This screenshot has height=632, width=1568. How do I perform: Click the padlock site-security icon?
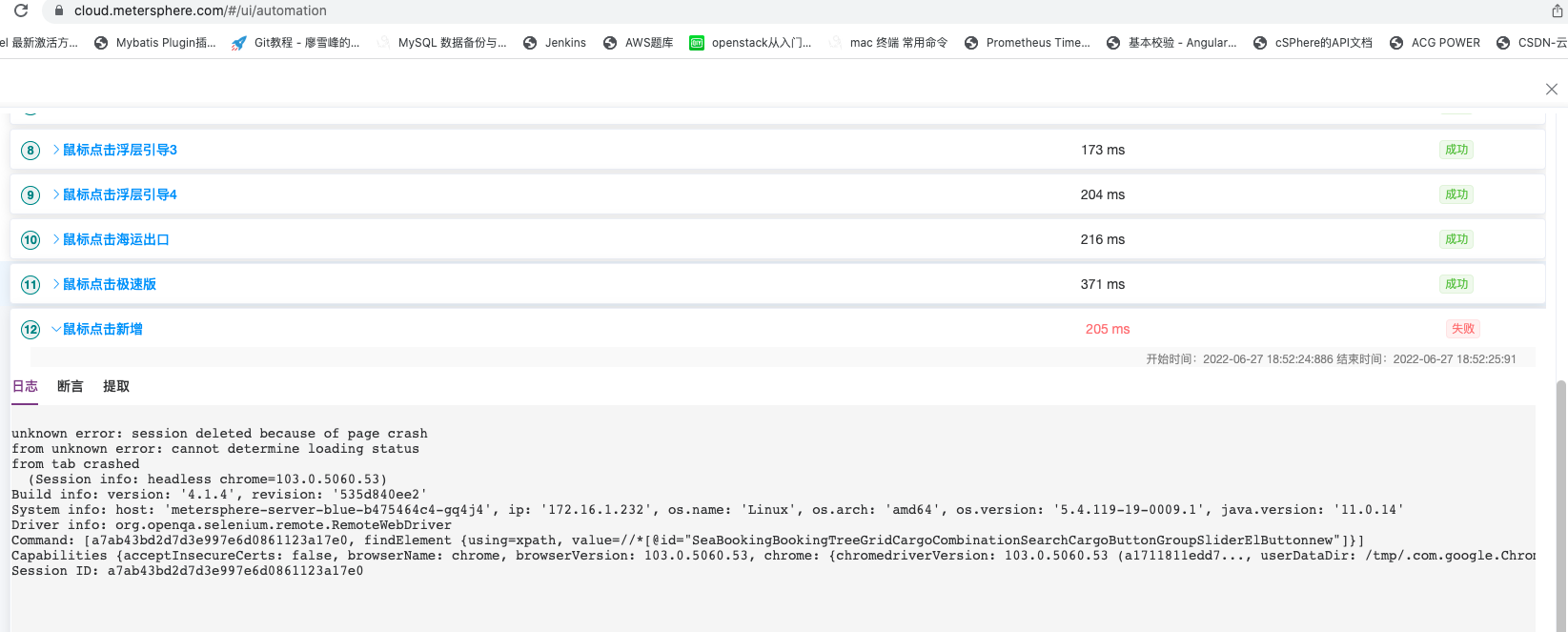click(59, 10)
